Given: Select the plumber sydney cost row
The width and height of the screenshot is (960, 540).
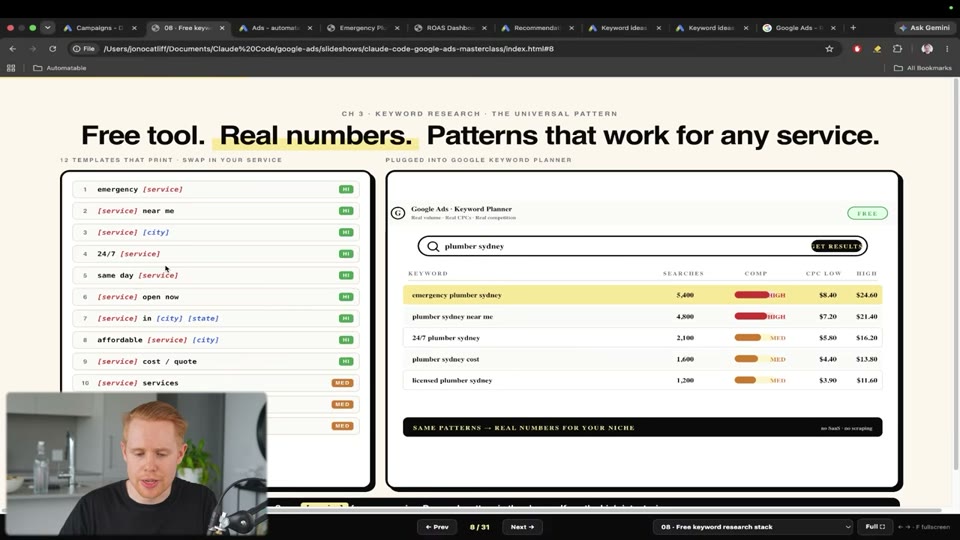Looking at the screenshot, I should click(x=642, y=359).
